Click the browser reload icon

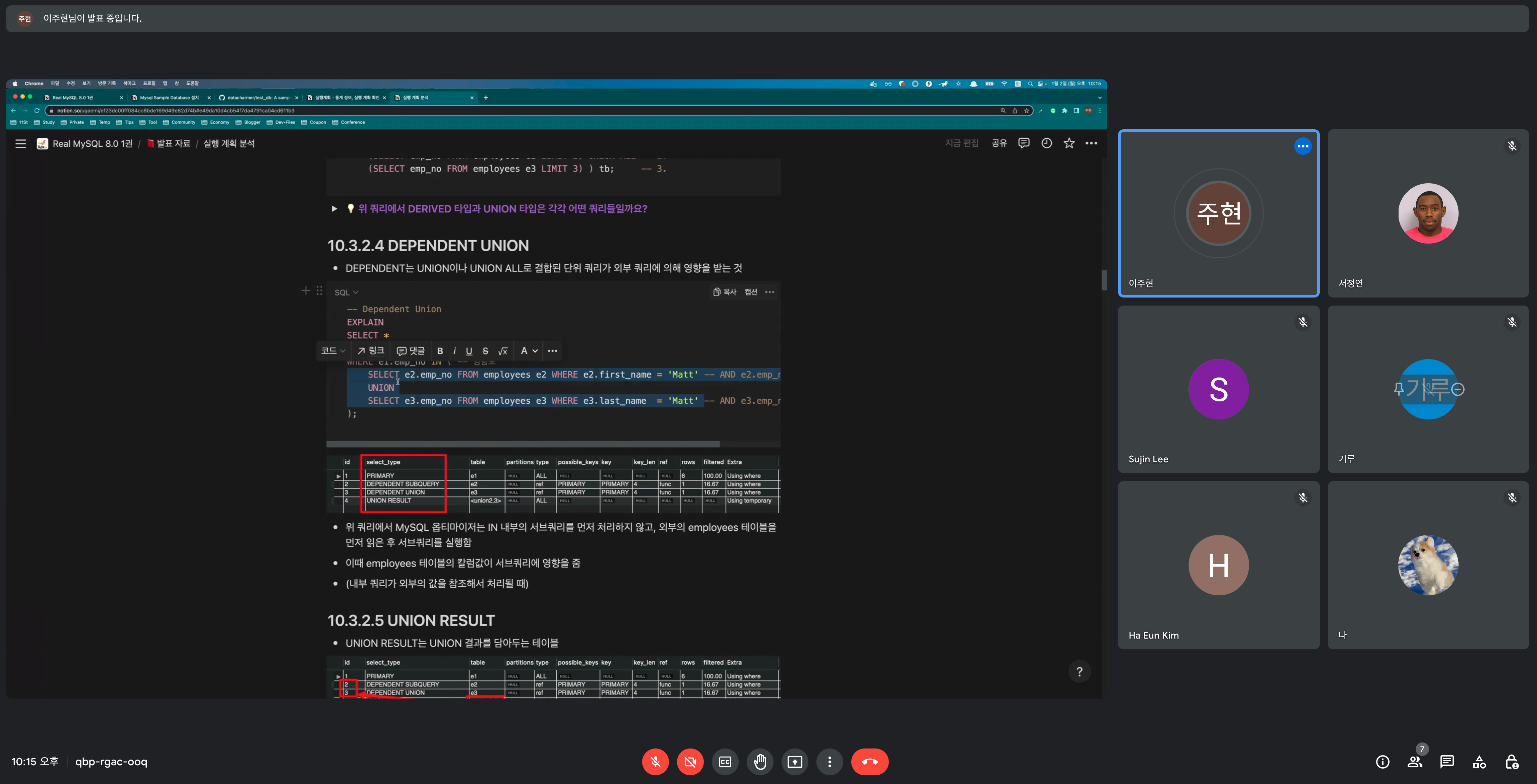37,110
